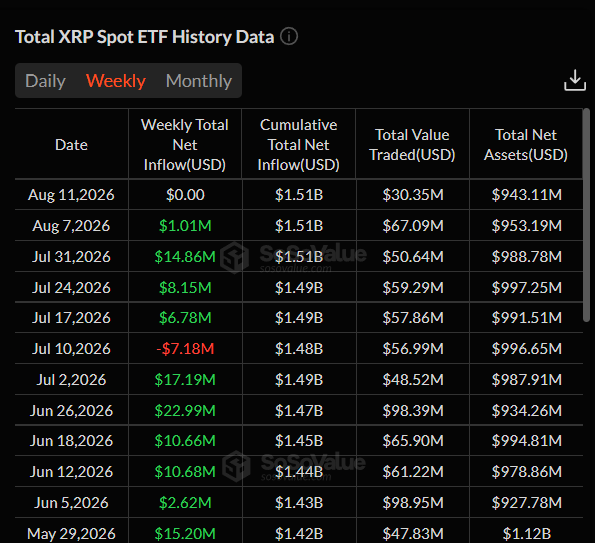The image size is (595, 543).
Task: Click the $6.78M weekly inflow value
Action: [x=185, y=318]
